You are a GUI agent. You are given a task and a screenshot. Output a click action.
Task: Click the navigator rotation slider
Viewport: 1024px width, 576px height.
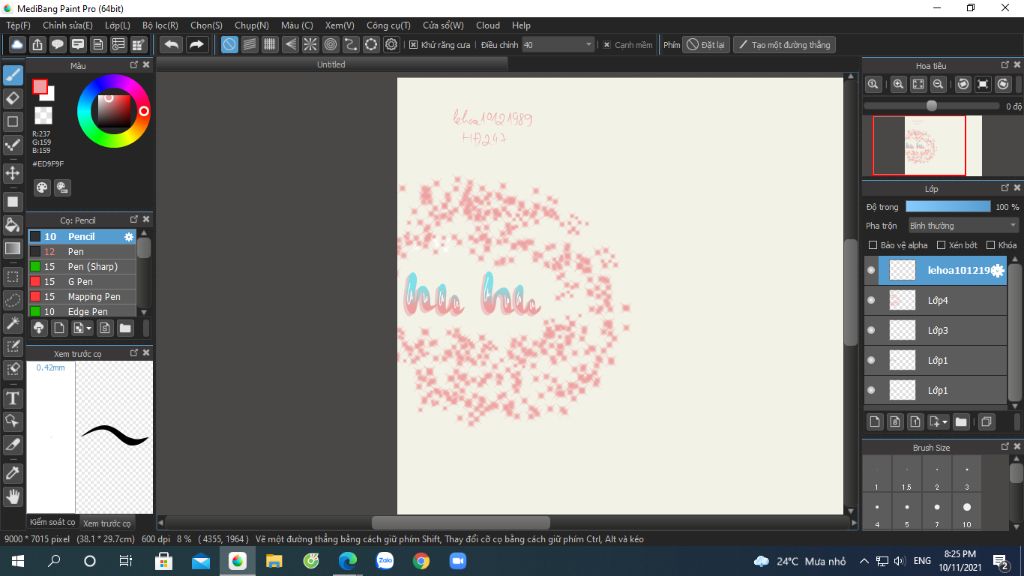click(x=932, y=106)
